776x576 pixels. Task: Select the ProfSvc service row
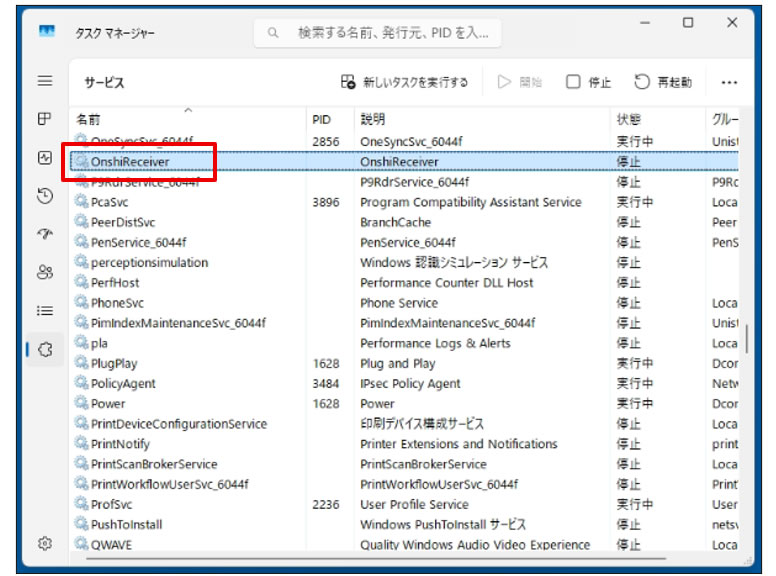pyautogui.click(x=404, y=504)
